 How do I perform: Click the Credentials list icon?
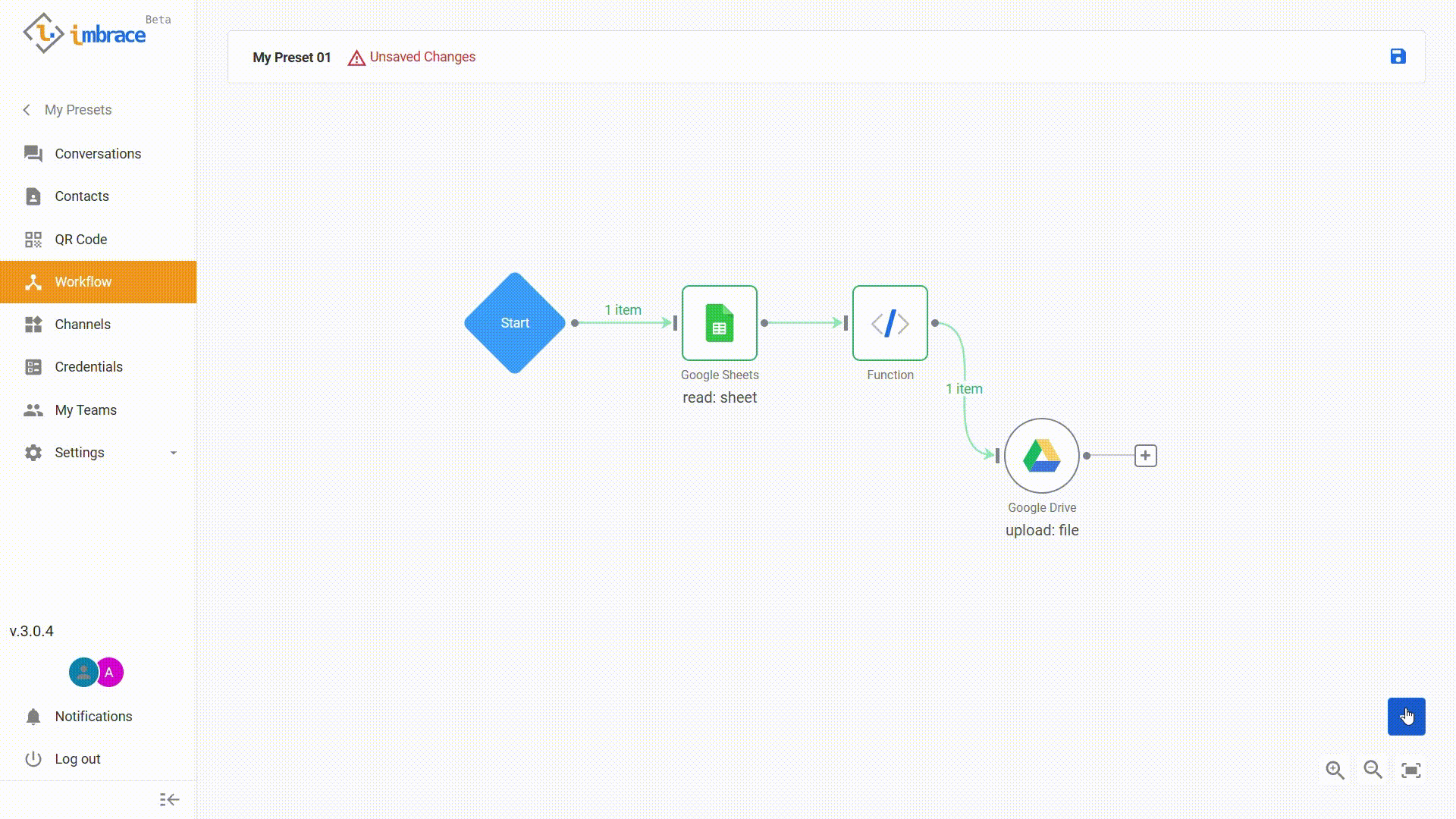33,367
